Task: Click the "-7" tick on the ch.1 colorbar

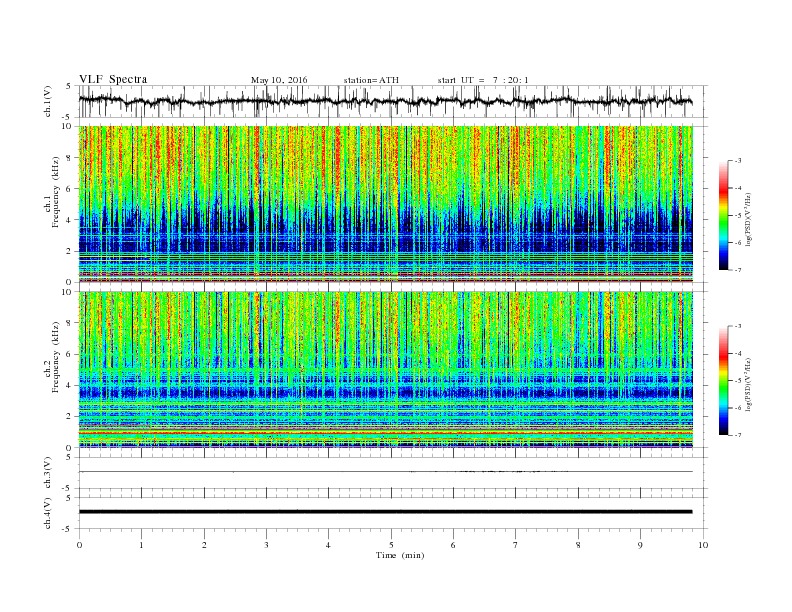Action: click(738, 270)
